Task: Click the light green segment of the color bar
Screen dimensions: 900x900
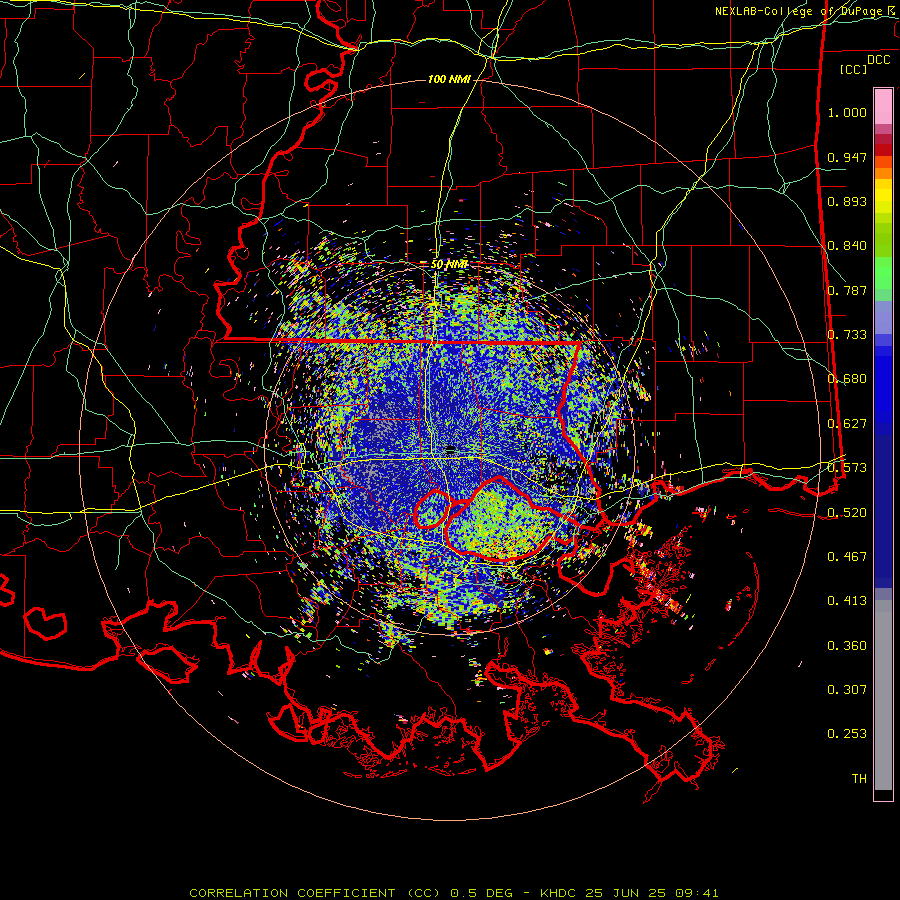Action: (883, 273)
